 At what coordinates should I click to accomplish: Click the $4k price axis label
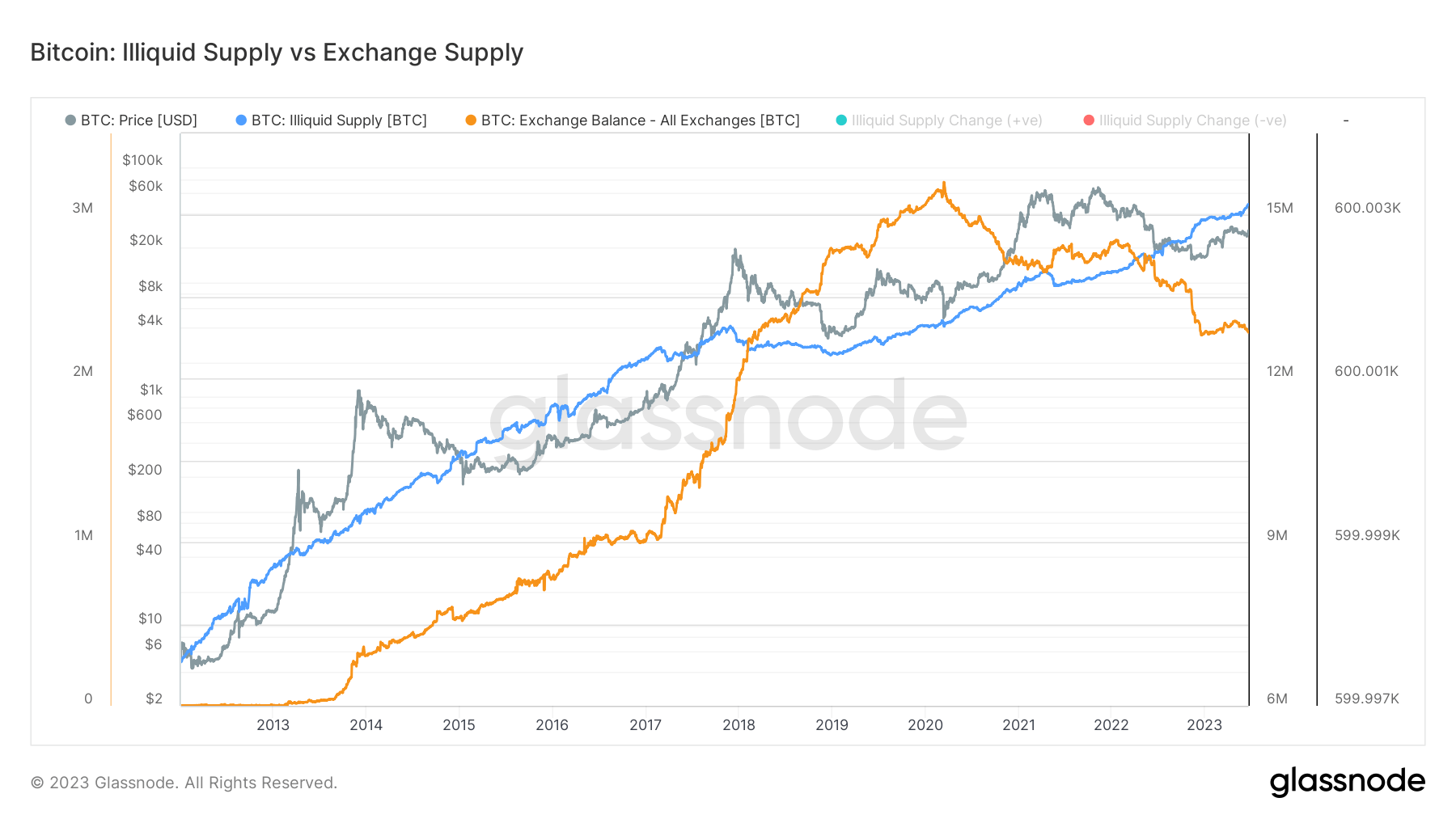point(150,320)
